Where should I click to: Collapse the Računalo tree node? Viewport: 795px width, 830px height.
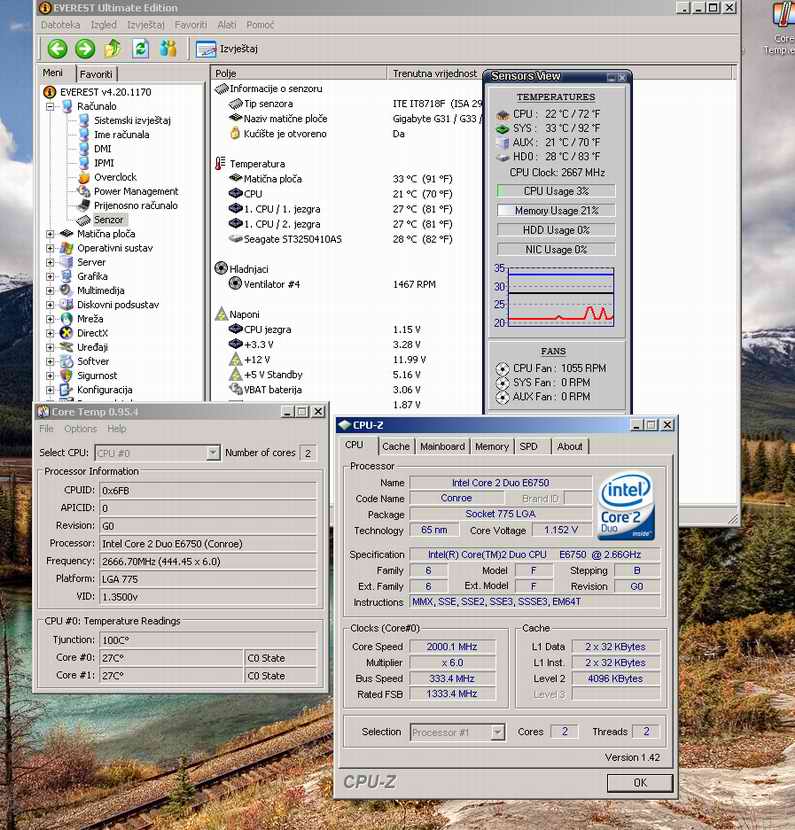point(51,106)
